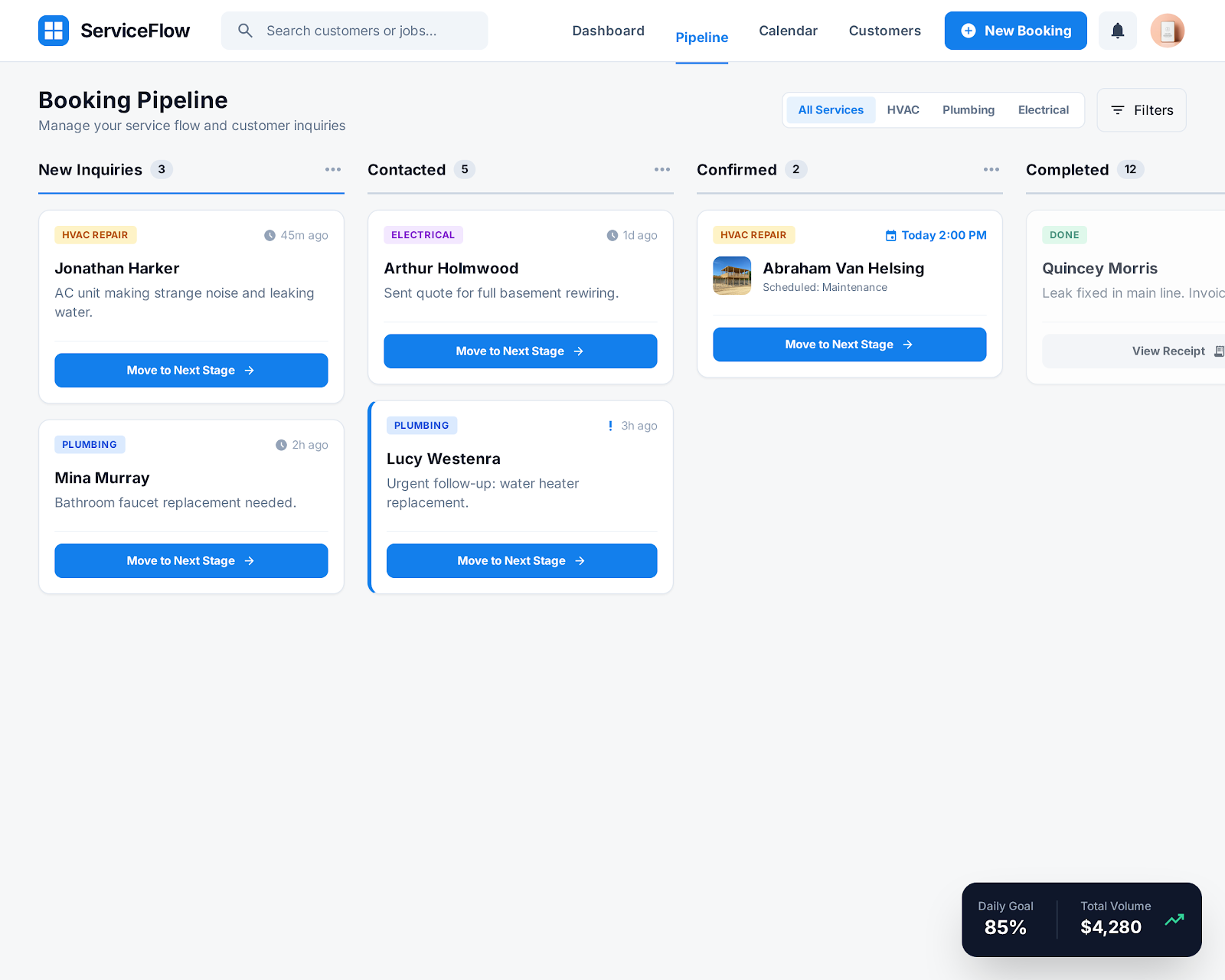Select the All Services filter
The width and height of the screenshot is (1225, 980).
(x=830, y=110)
